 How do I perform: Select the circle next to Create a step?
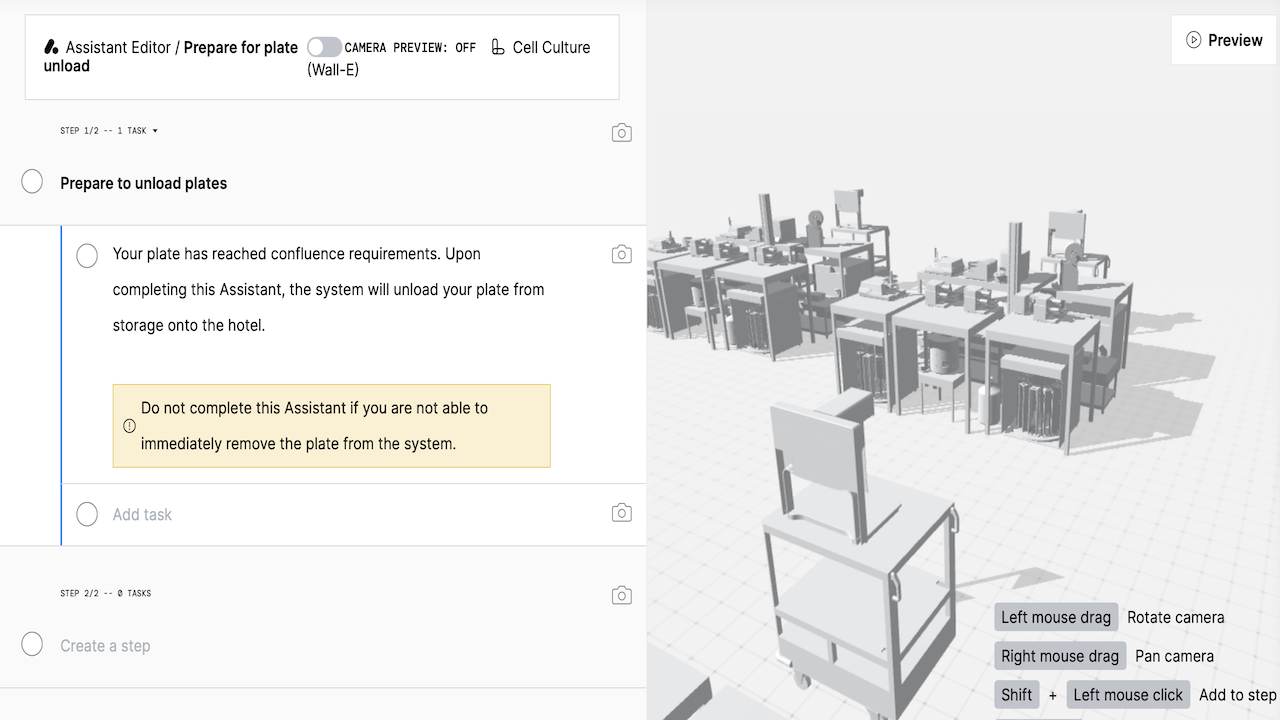(x=32, y=644)
